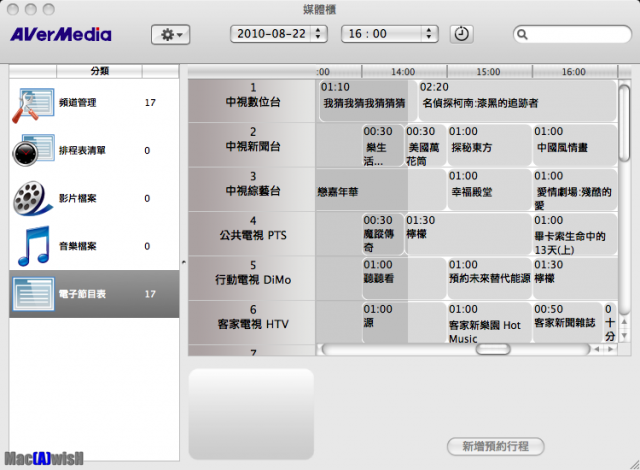Click the clock current-time button
The image size is (640, 470).
[x=462, y=34]
